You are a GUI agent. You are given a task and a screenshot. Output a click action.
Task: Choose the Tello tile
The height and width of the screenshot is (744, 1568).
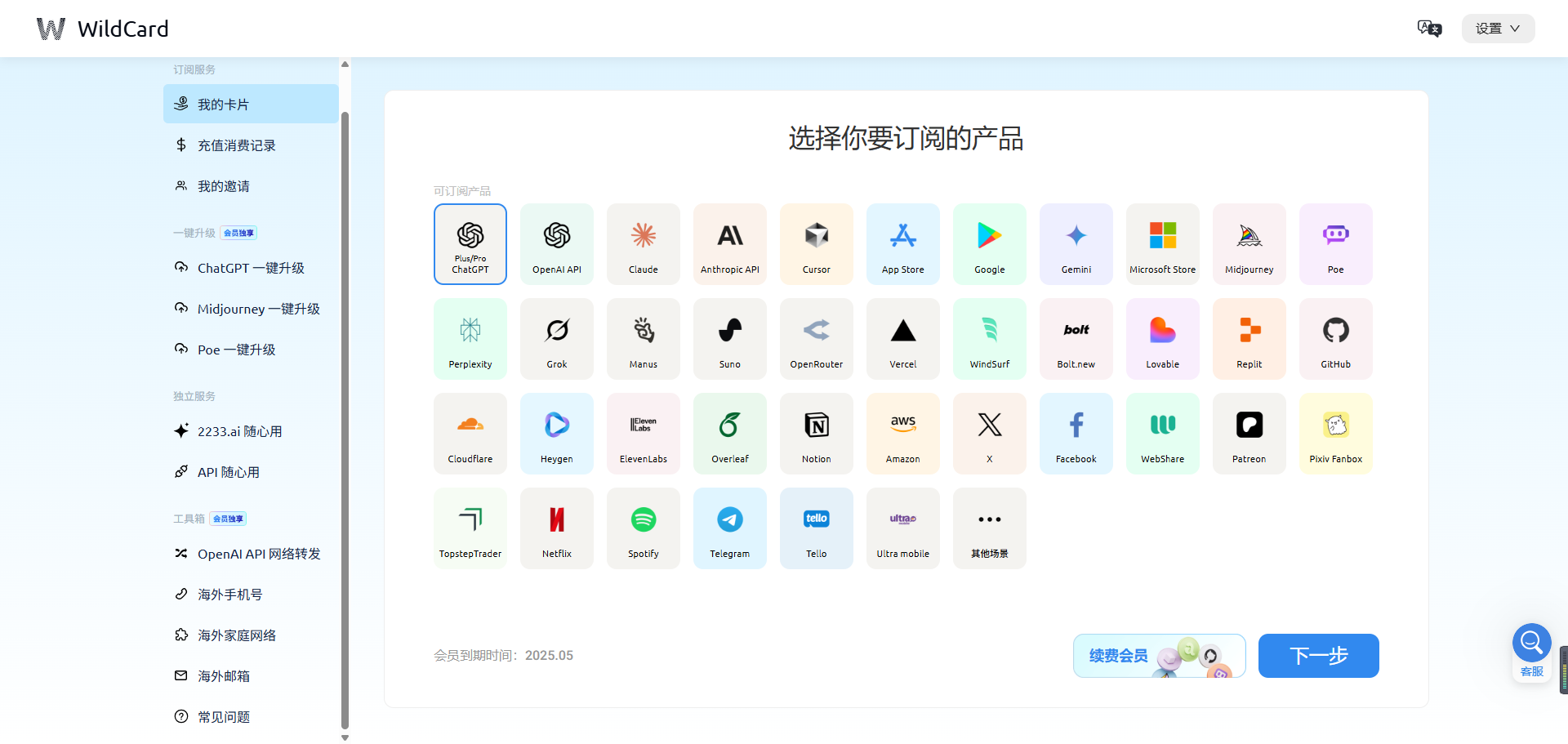[x=817, y=528]
